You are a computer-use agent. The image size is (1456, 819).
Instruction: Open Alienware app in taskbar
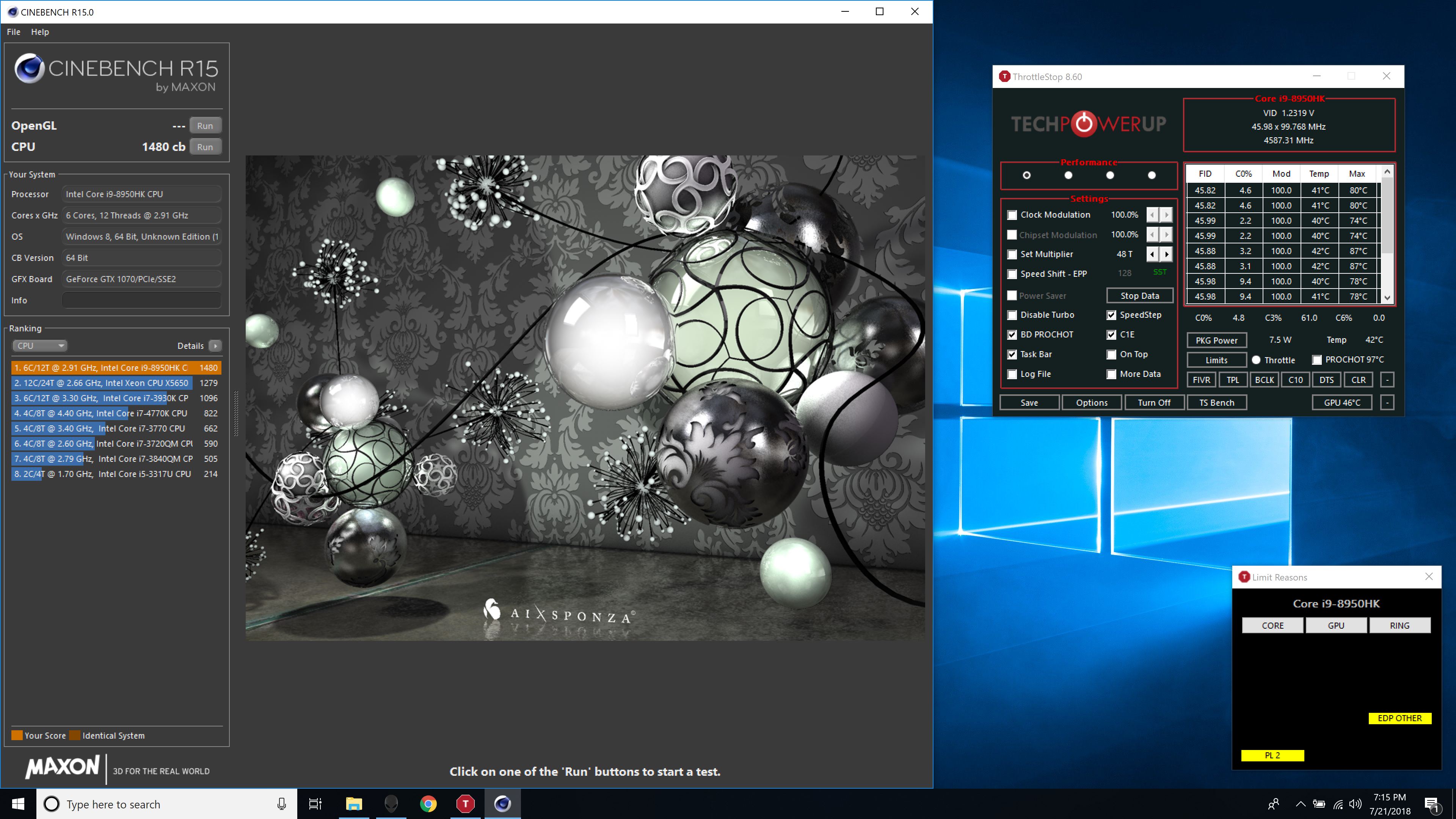pos(391,804)
